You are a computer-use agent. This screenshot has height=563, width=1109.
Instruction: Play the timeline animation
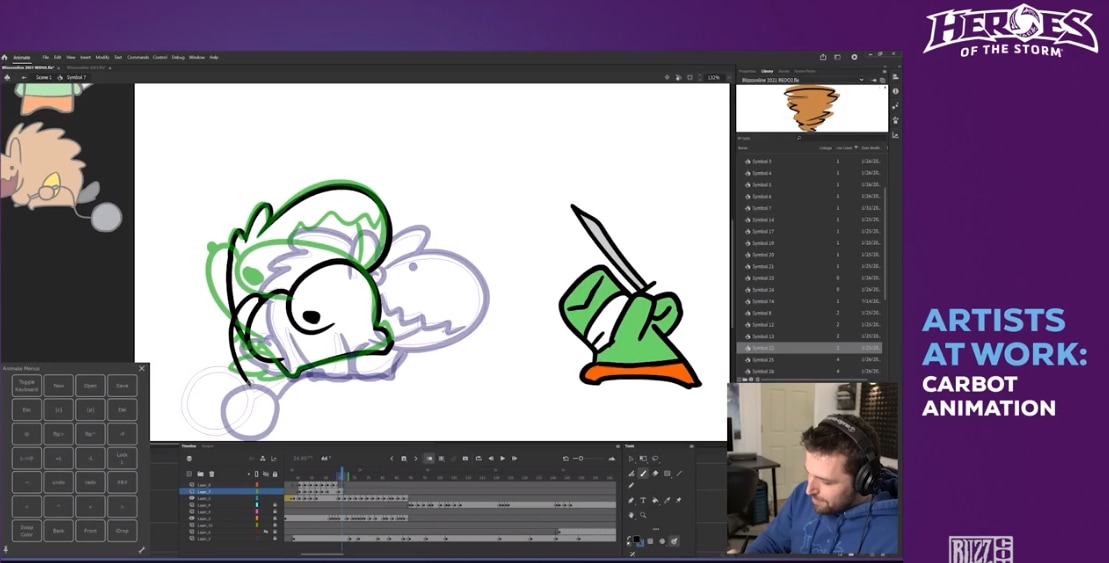pyautogui.click(x=502, y=458)
